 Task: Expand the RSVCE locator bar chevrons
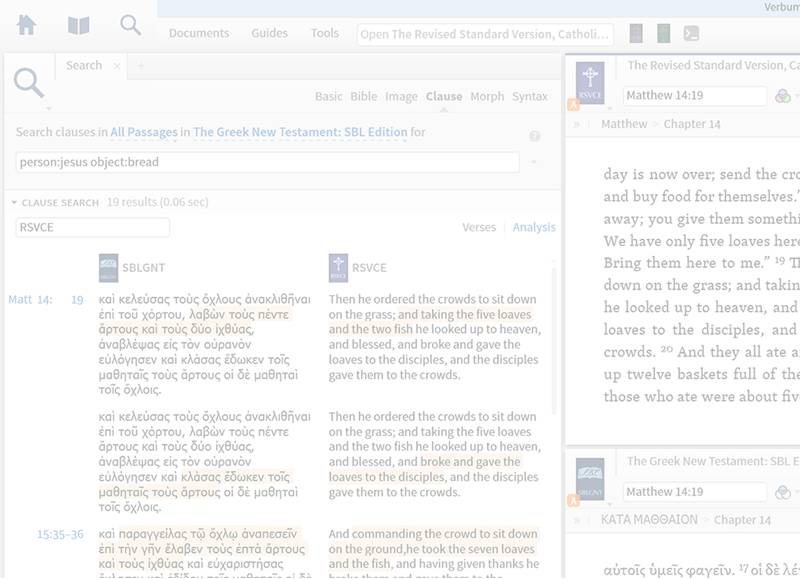coord(577,124)
